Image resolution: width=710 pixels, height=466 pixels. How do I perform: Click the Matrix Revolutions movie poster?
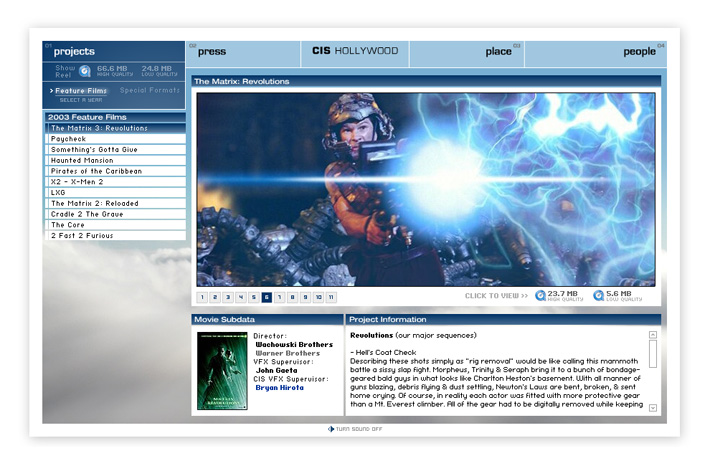222,371
